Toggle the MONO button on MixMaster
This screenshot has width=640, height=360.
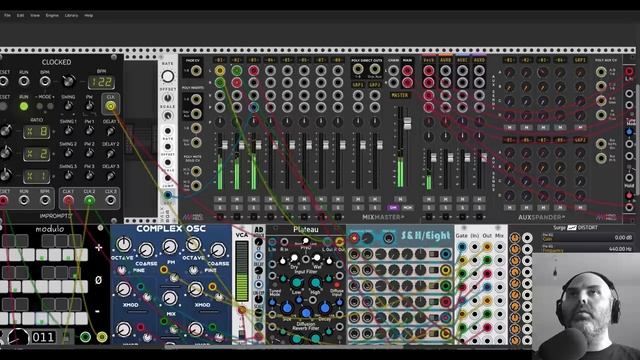click(x=408, y=208)
